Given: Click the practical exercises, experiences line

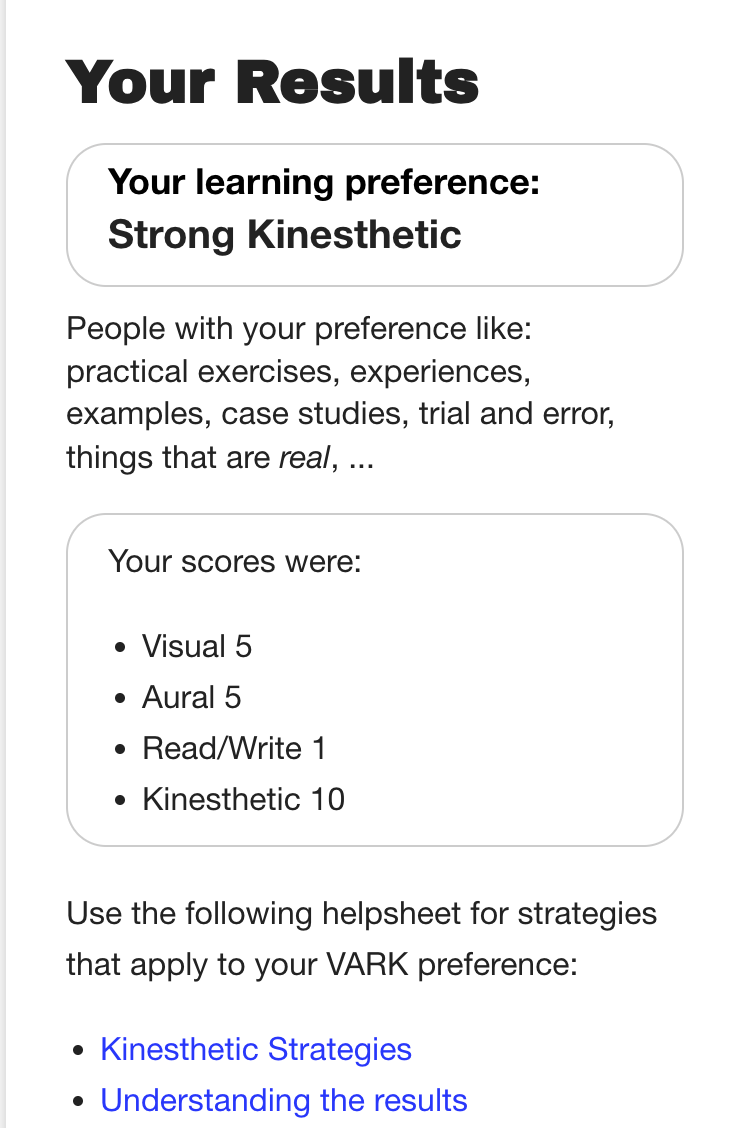Looking at the screenshot, I should pos(297,371).
